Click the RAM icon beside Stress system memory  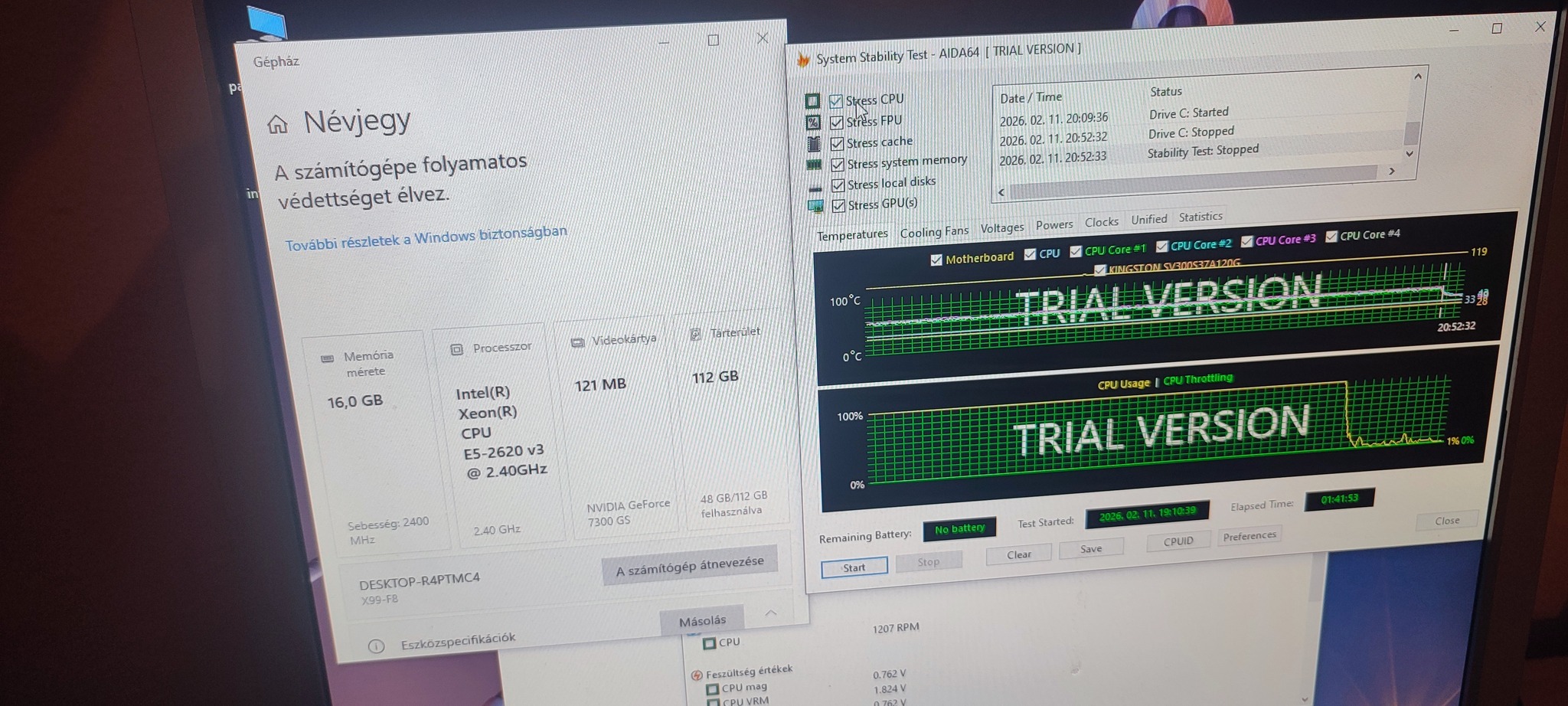tap(814, 165)
